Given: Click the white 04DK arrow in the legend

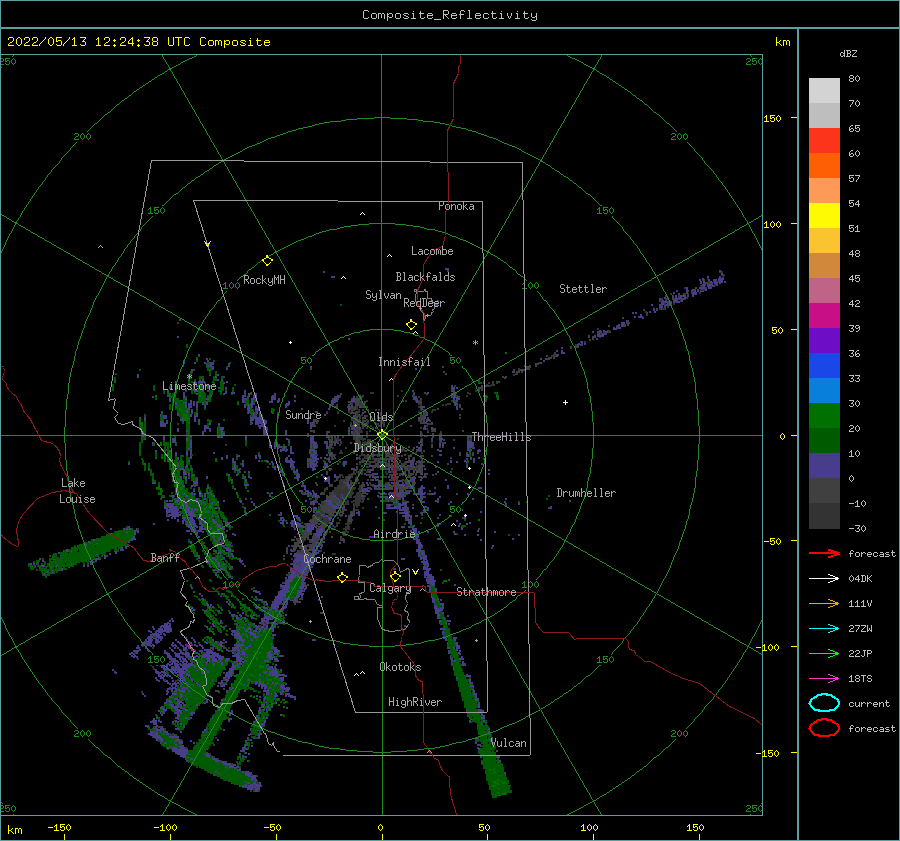Looking at the screenshot, I should tap(824, 578).
